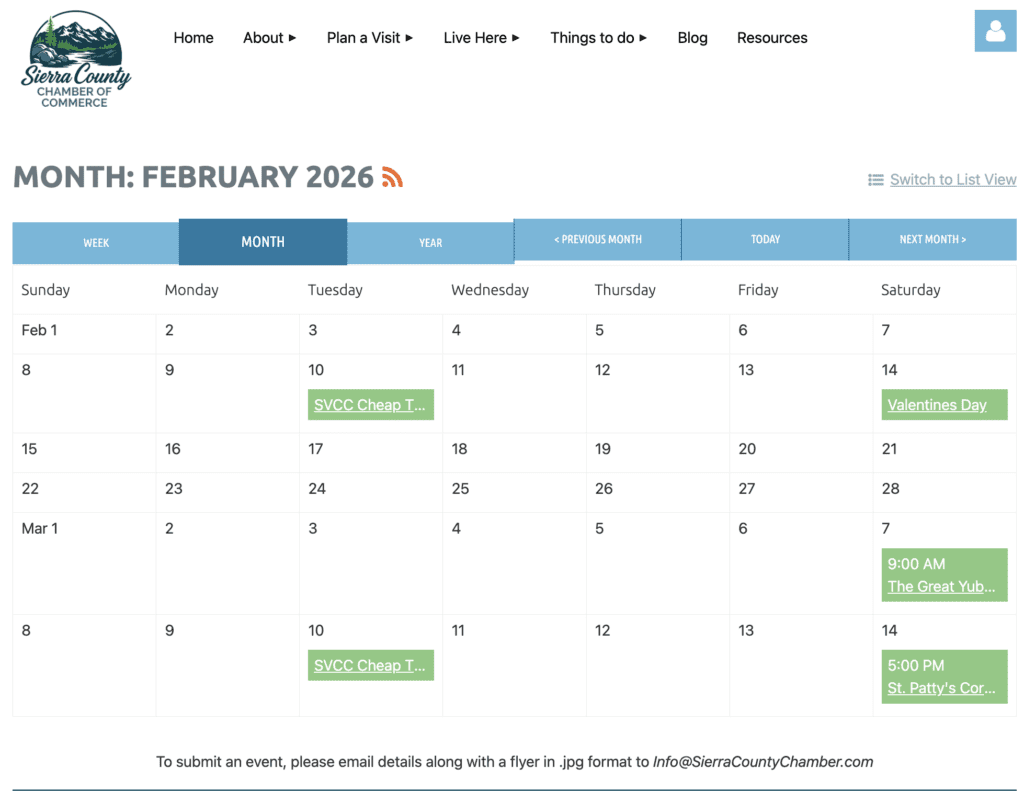This screenshot has width=1024, height=791.
Task: Click the user account icon top right
Action: coord(995,31)
